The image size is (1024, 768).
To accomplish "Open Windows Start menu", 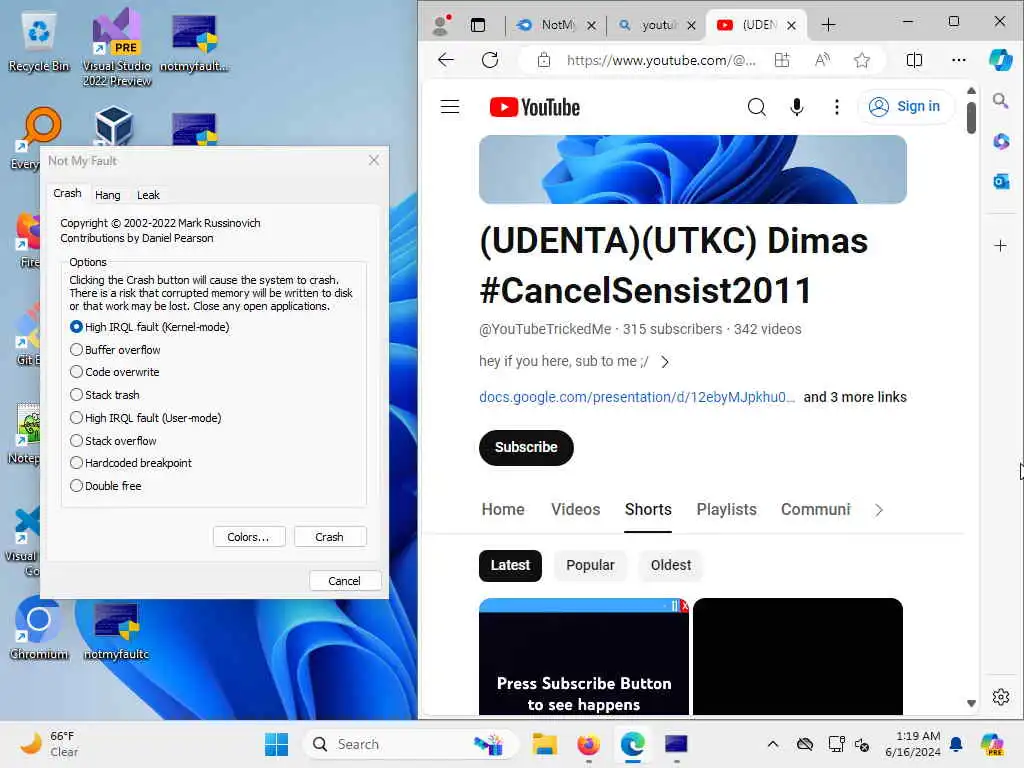I will coord(276,744).
